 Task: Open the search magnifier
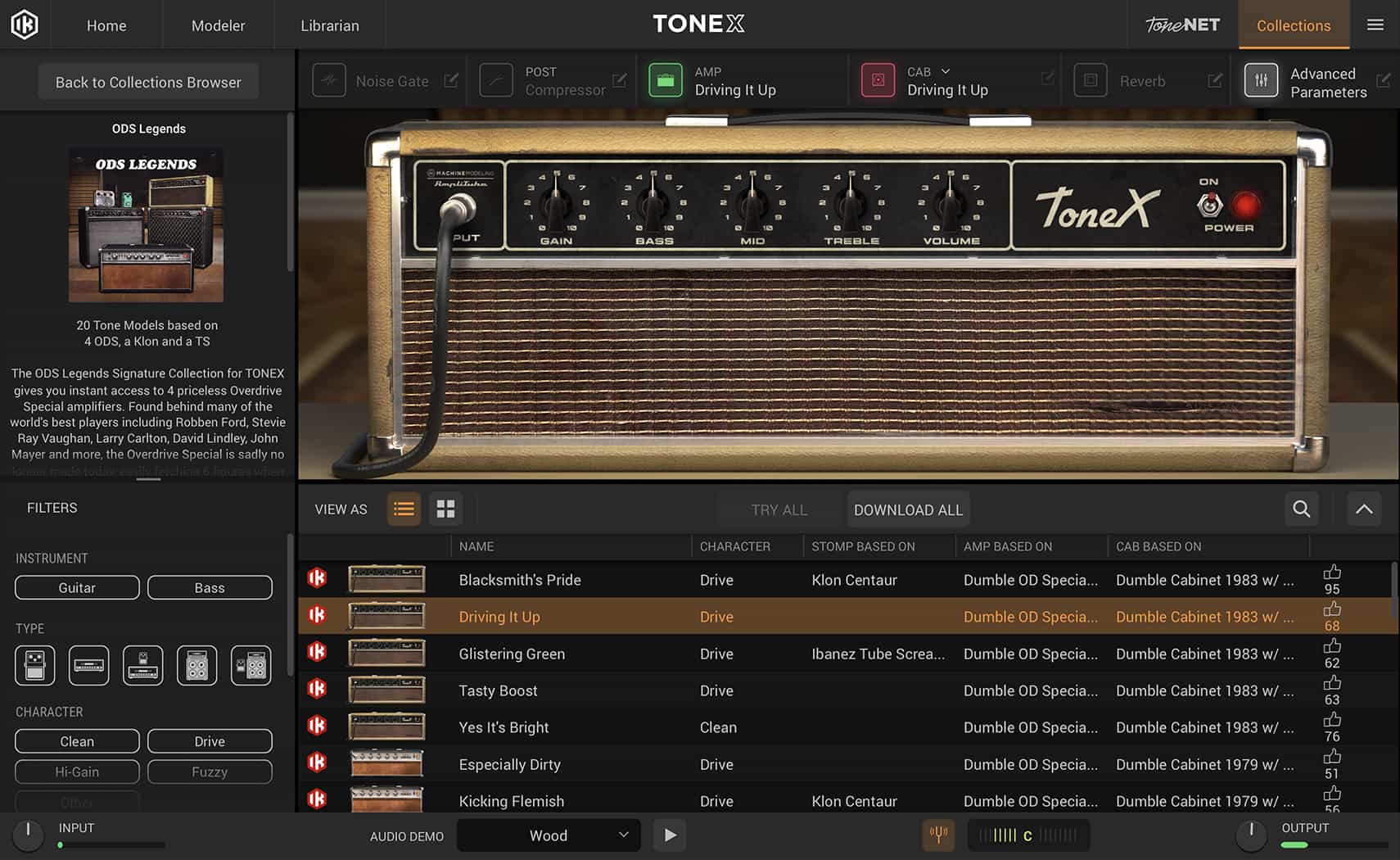1302,509
